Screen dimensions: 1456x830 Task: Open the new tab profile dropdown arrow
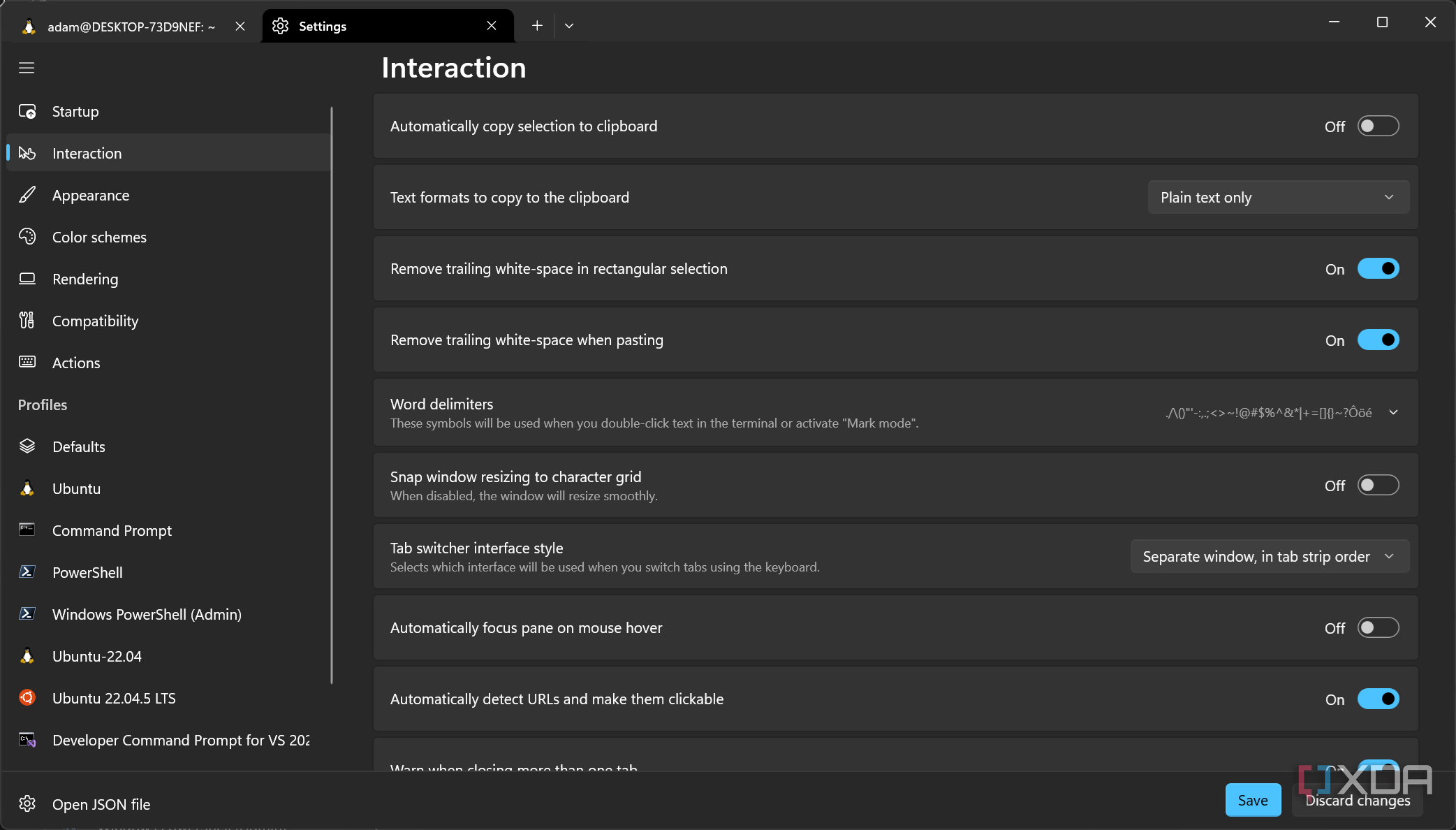pos(569,26)
